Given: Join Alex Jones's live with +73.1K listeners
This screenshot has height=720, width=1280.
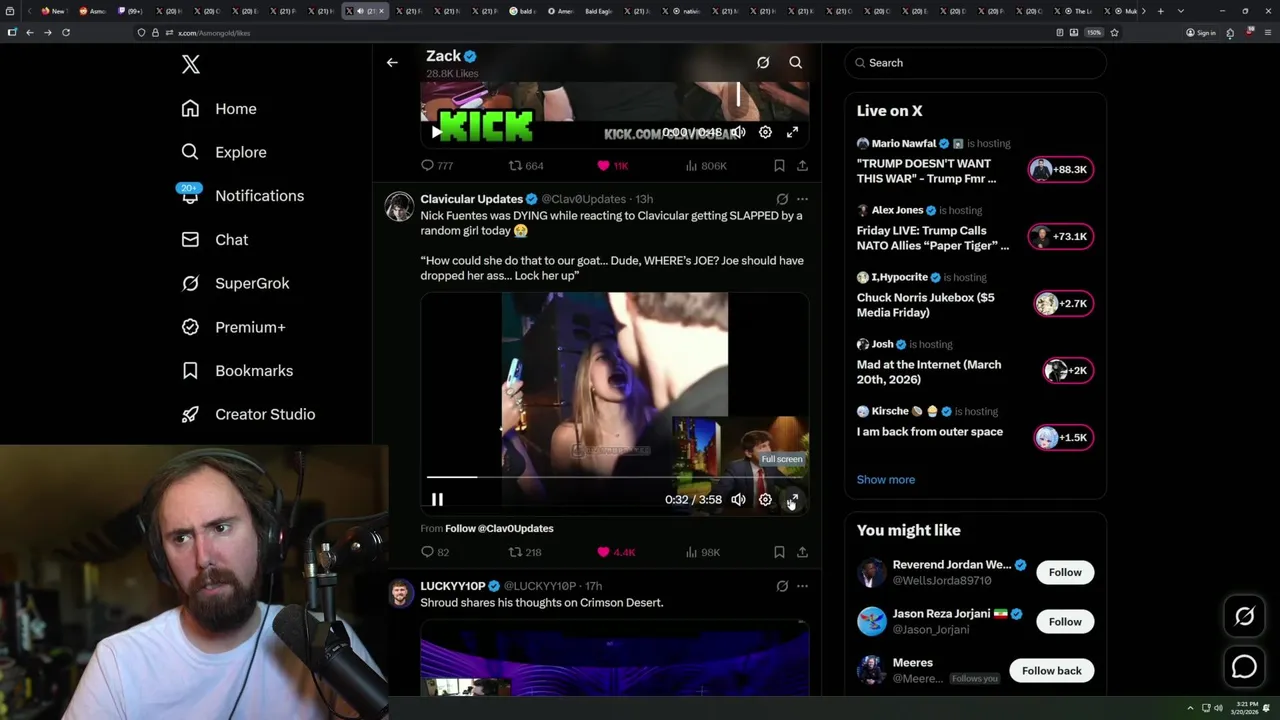Looking at the screenshot, I should (1062, 237).
